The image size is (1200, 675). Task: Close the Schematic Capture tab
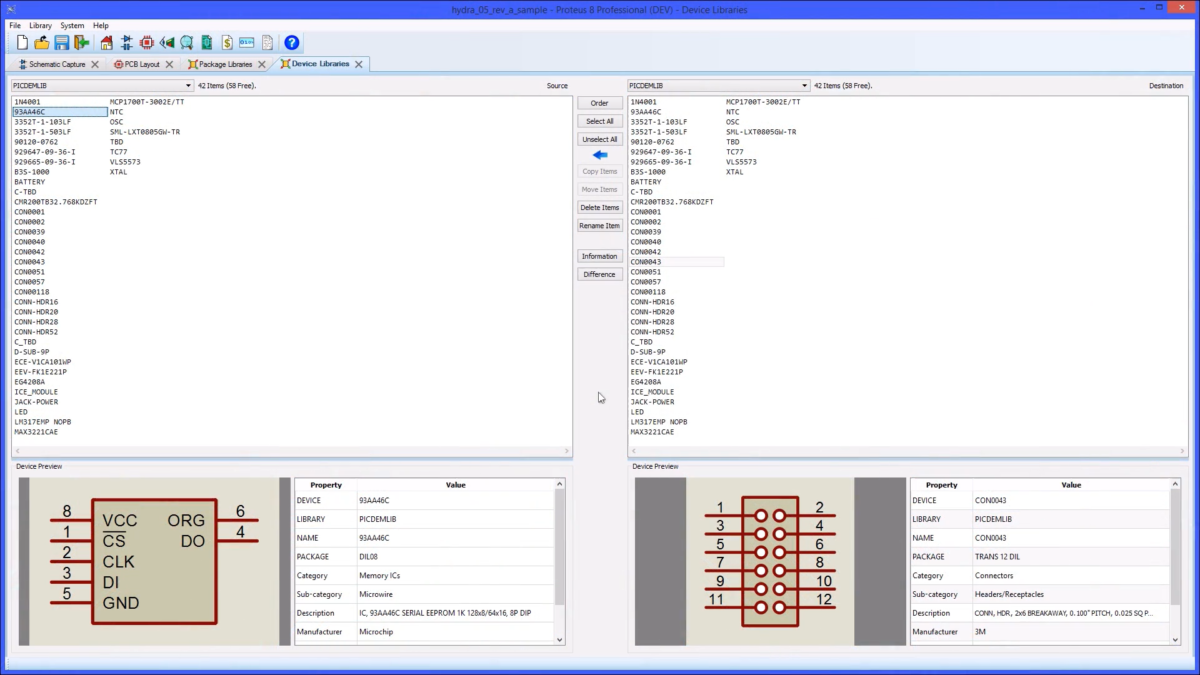pos(95,64)
